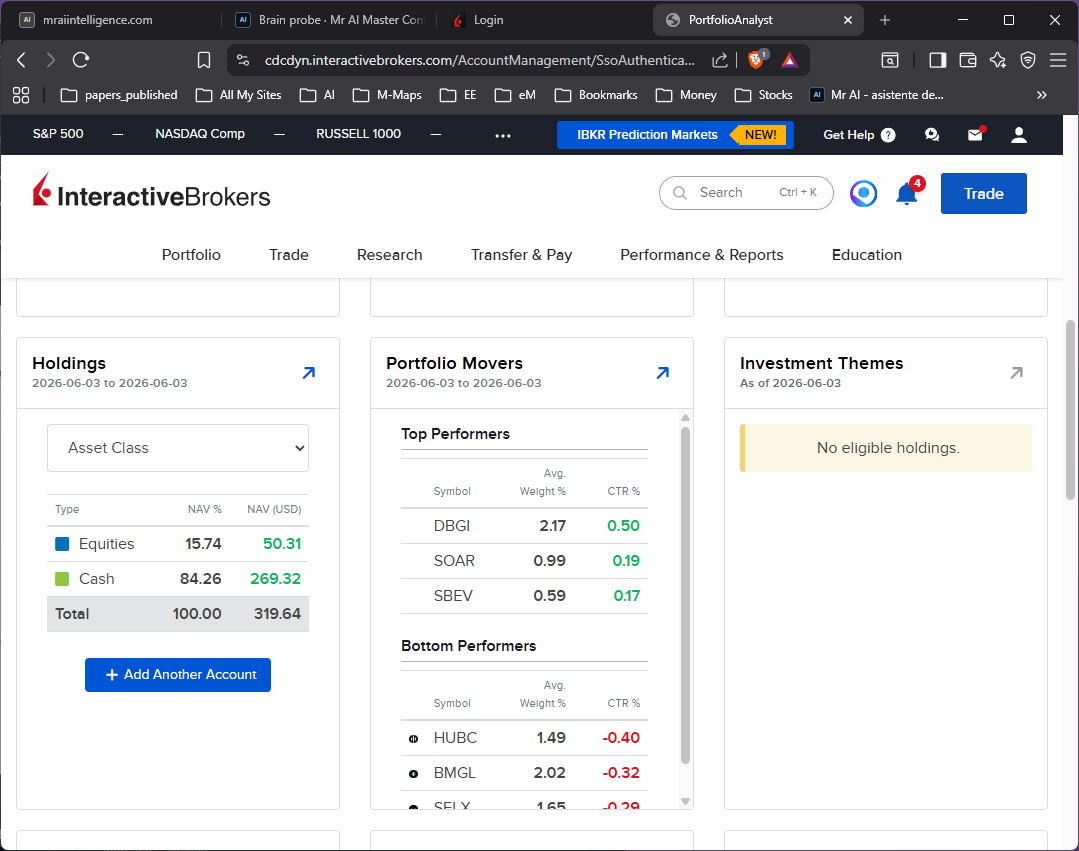Open the Holdings expand arrow icon
The image size is (1079, 851).
point(309,373)
